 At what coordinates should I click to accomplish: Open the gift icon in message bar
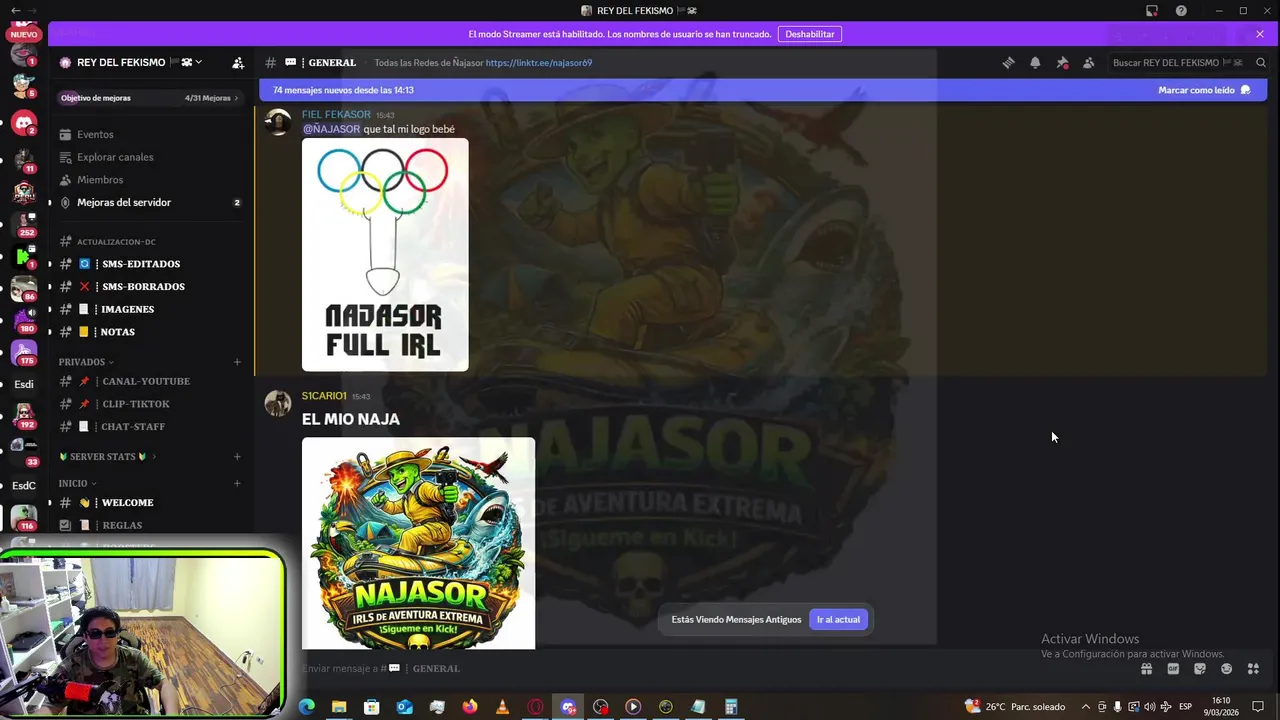coord(1147,669)
